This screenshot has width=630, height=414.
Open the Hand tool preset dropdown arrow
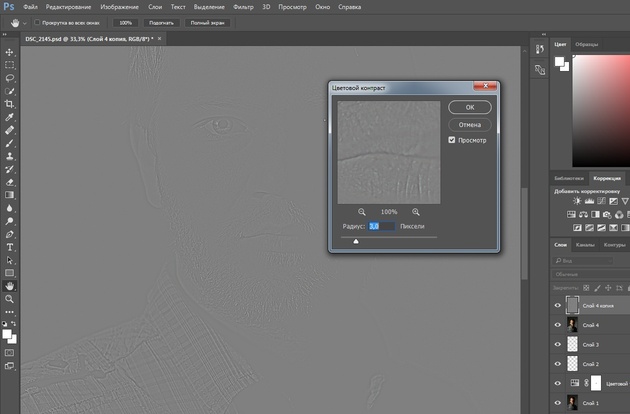[24, 21]
